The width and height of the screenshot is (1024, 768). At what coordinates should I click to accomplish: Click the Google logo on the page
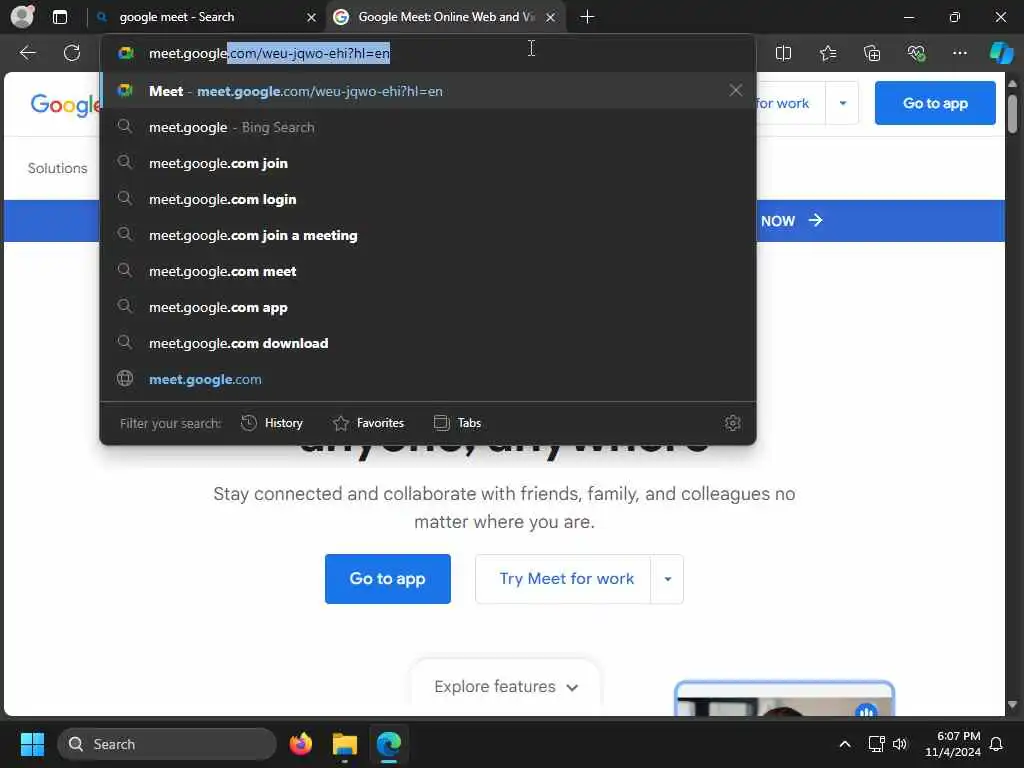(65, 104)
